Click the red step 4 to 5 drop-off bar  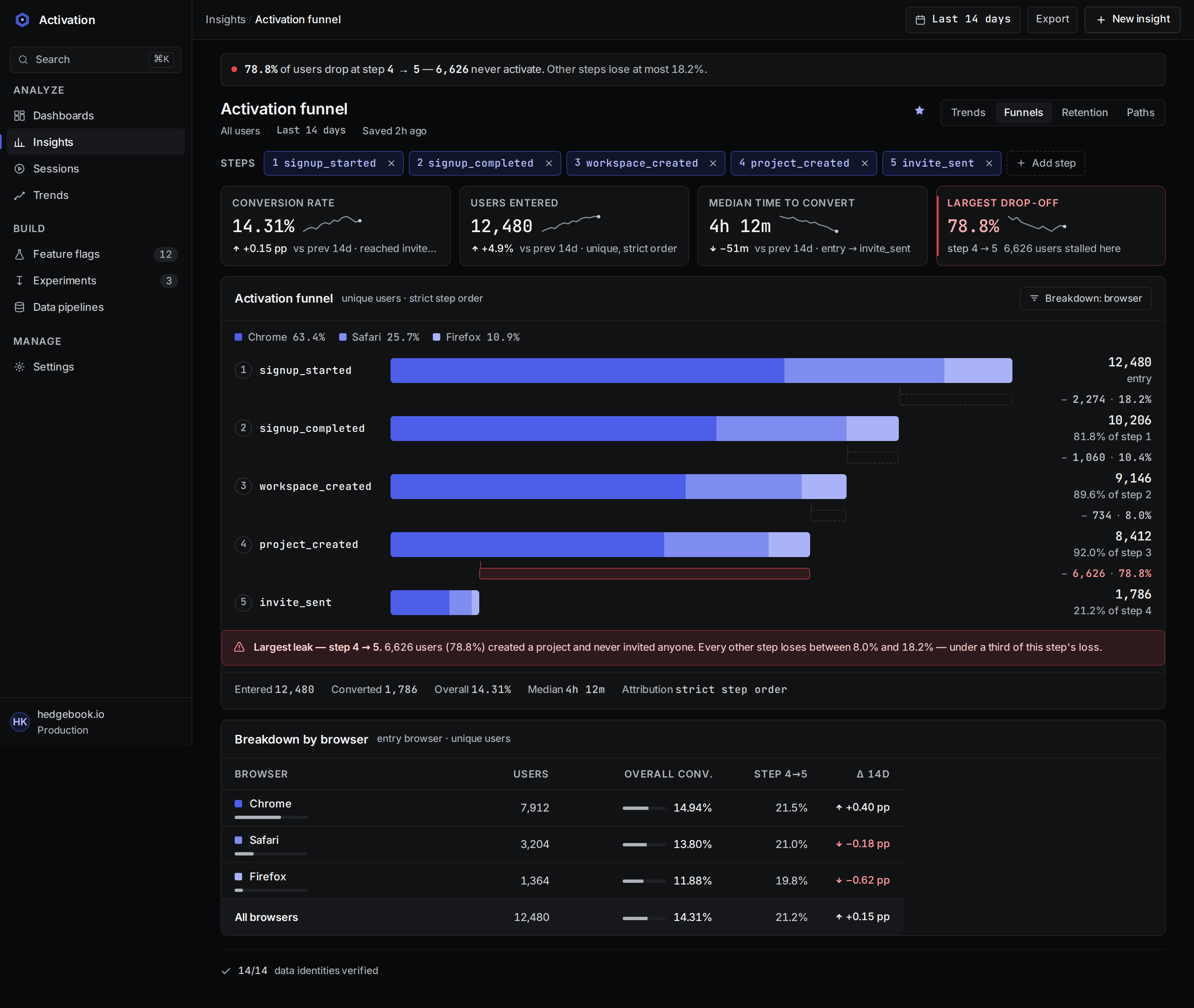pos(644,573)
